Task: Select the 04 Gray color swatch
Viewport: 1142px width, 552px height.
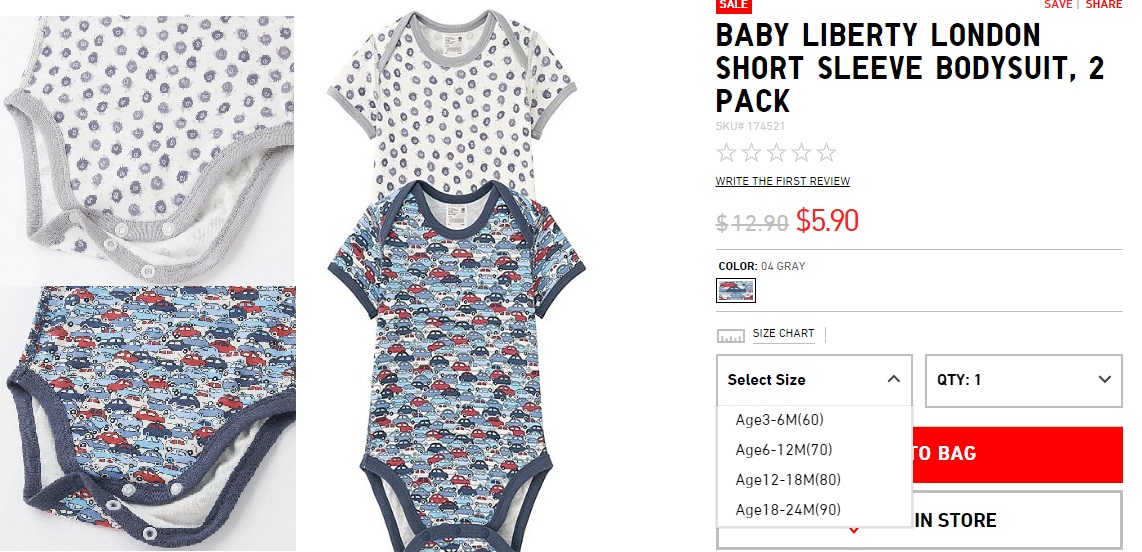Action: click(736, 291)
